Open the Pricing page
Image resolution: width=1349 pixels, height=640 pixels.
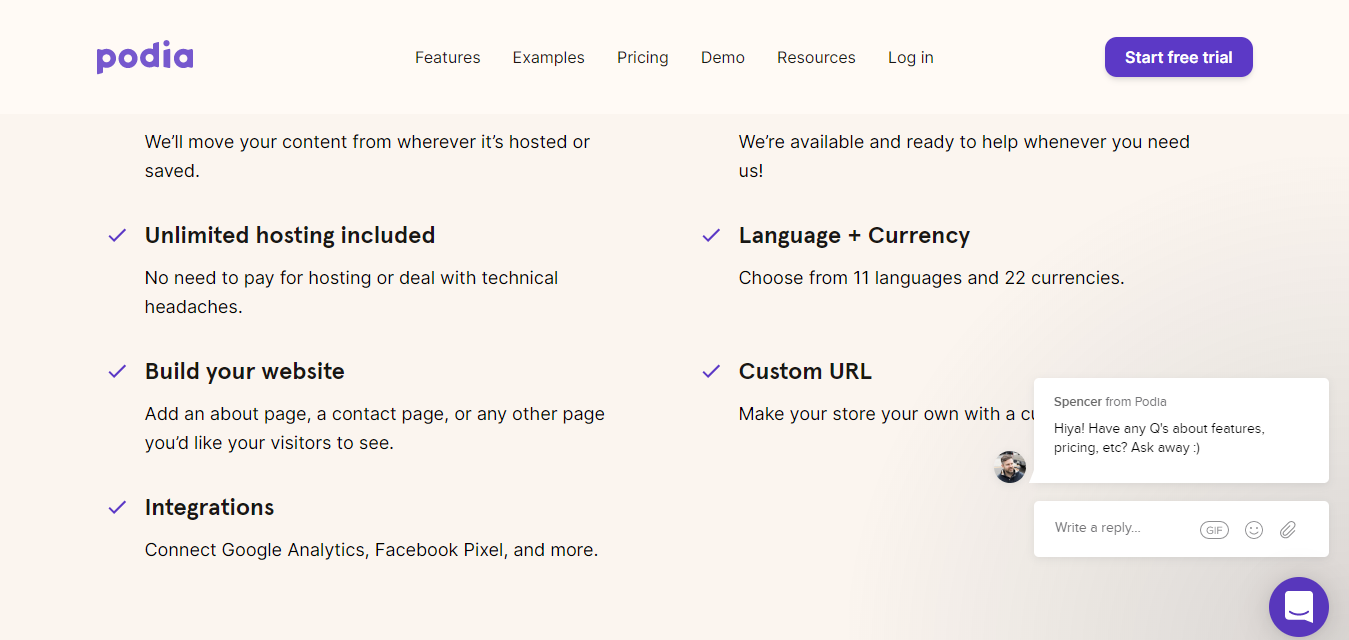(x=642, y=58)
